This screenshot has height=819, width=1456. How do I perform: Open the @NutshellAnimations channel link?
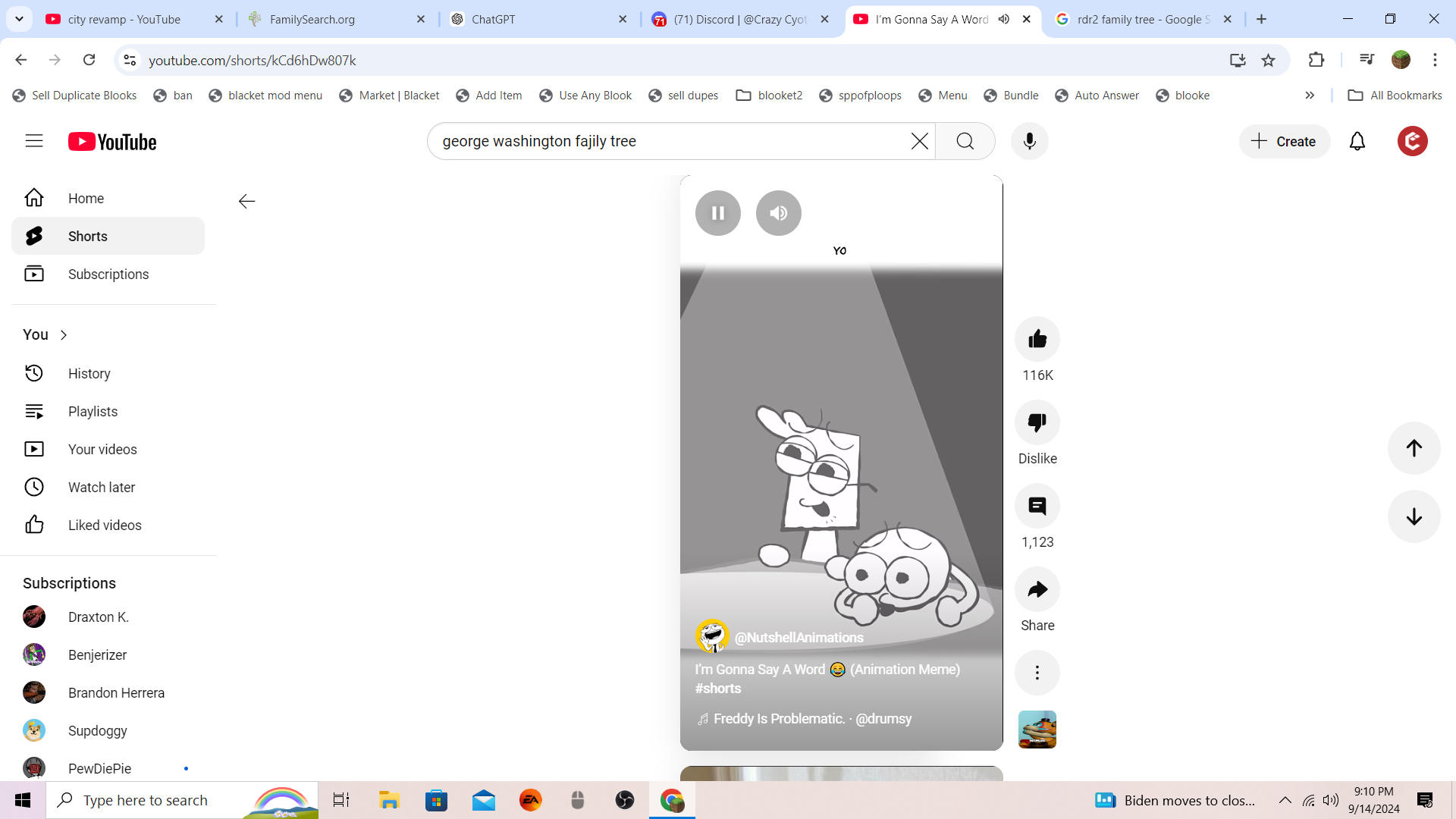coord(799,638)
